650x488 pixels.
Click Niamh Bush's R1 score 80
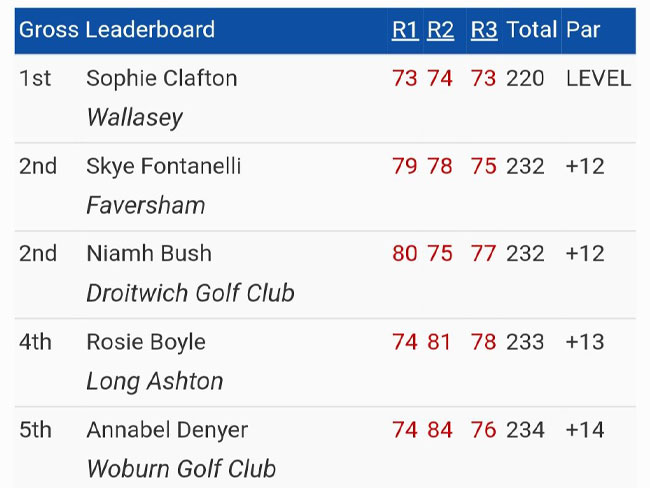(x=405, y=254)
